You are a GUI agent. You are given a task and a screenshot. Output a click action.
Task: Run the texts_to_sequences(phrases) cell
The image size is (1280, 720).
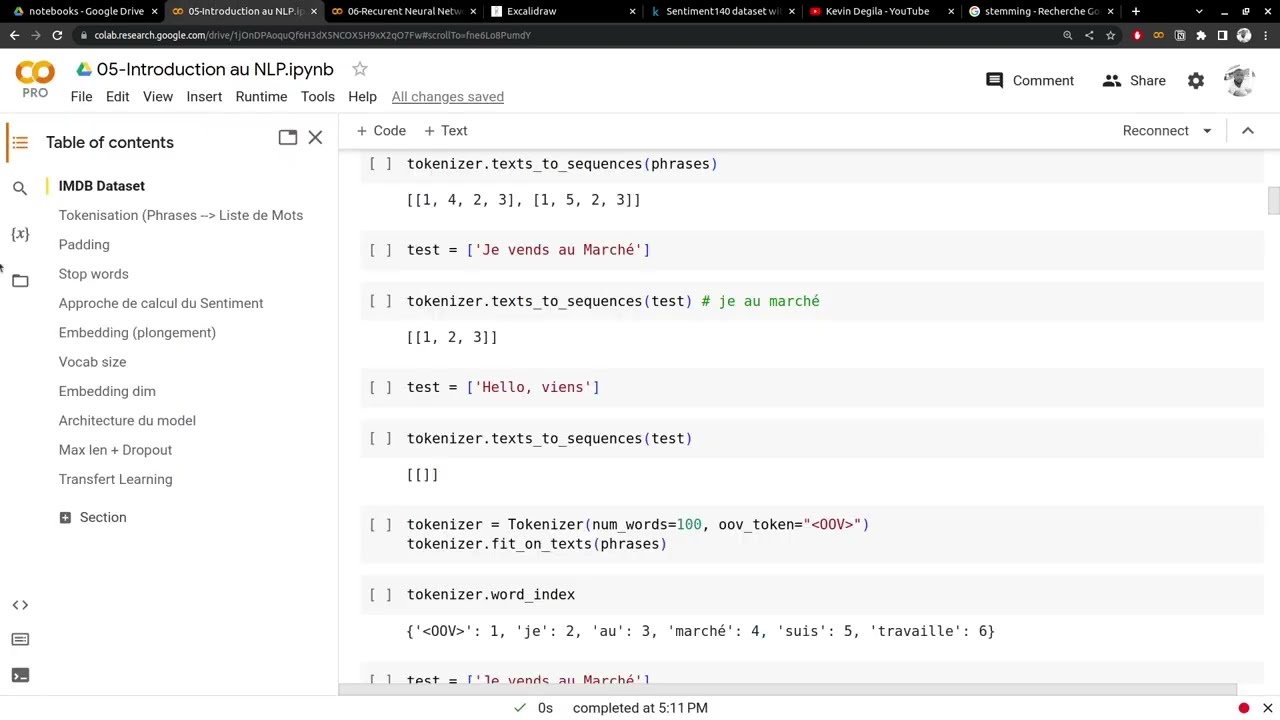381,164
